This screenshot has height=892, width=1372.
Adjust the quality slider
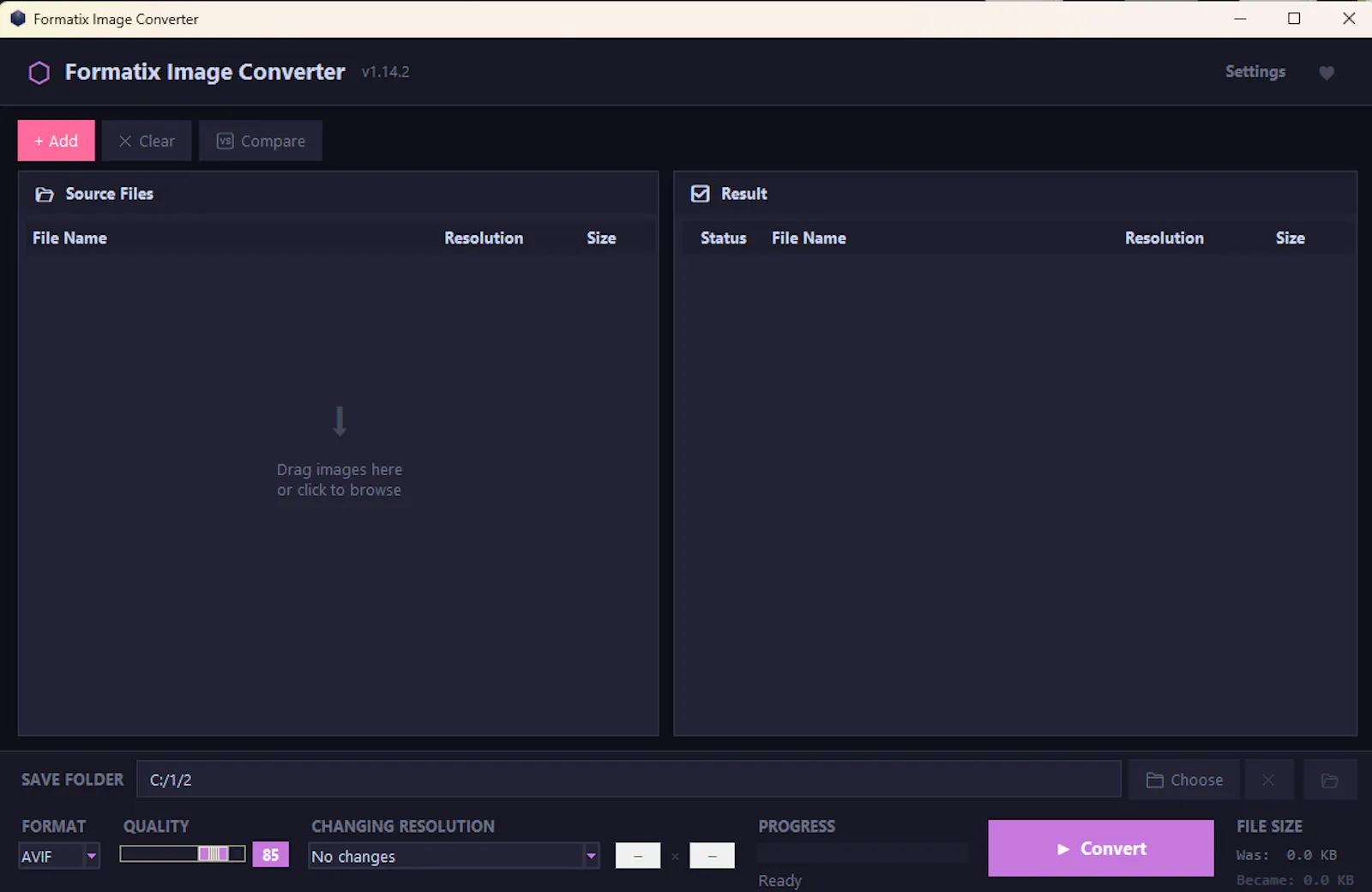183,853
